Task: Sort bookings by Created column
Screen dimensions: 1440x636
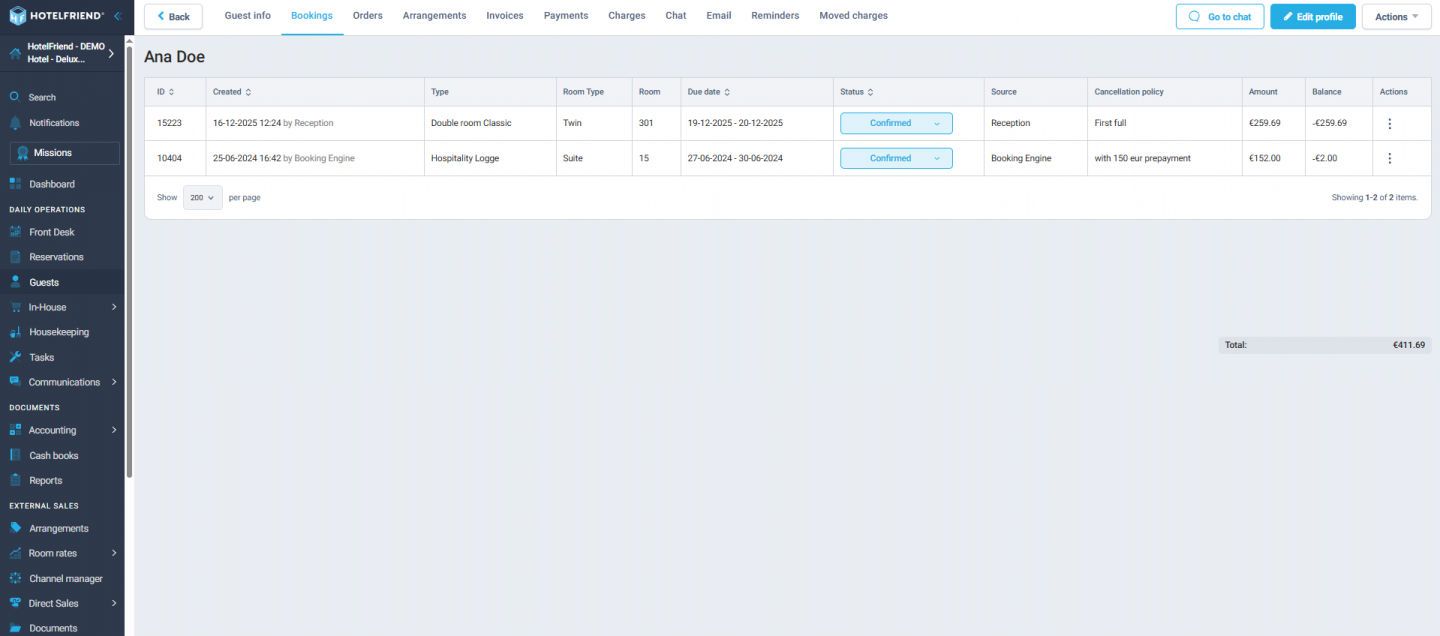Action: 232,92
